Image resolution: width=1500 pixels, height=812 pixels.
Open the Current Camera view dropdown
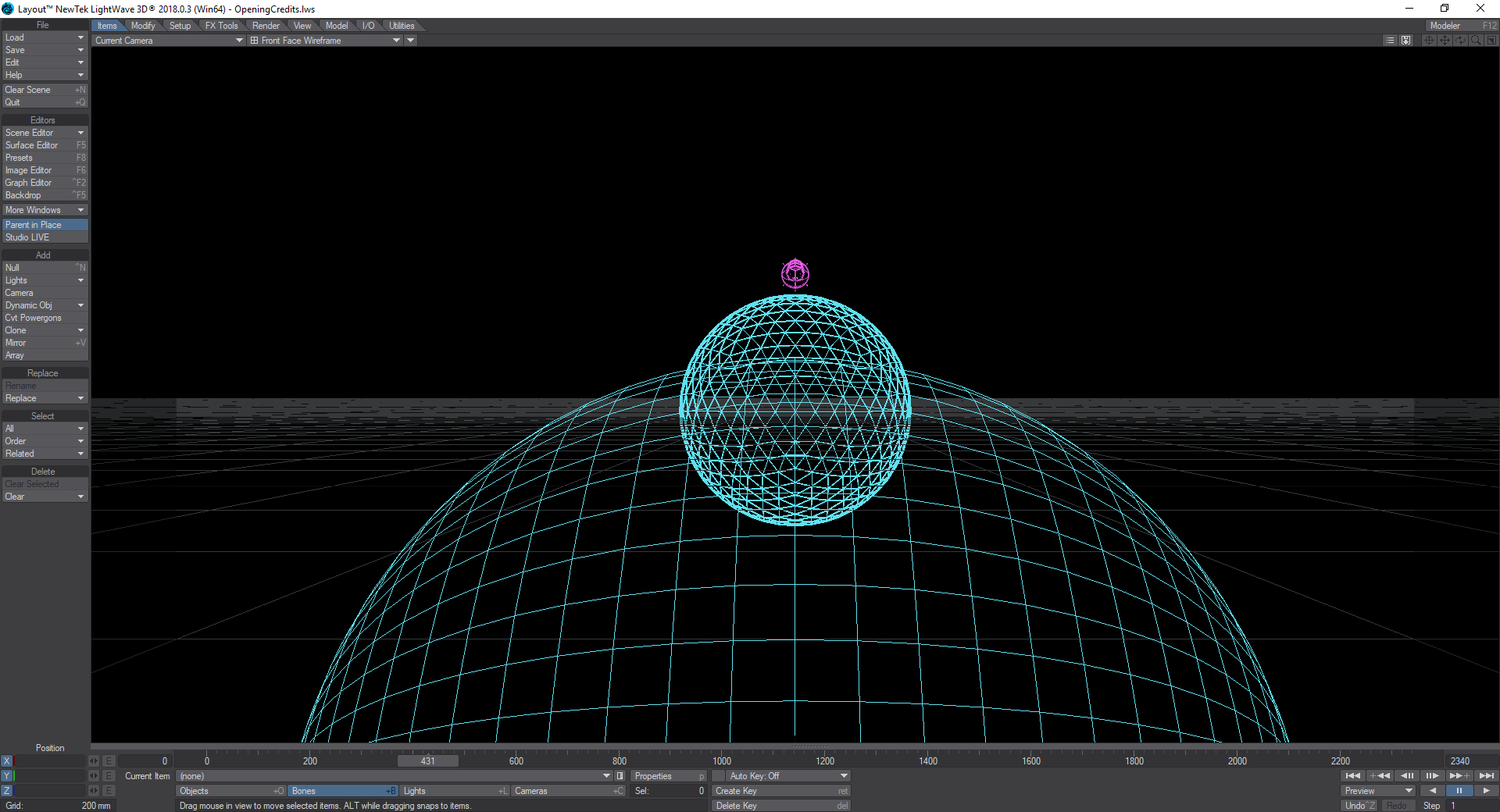click(169, 41)
